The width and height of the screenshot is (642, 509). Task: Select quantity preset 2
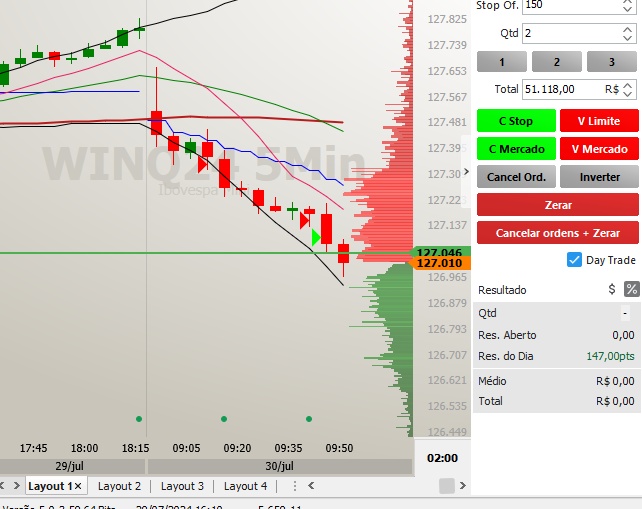click(556, 62)
